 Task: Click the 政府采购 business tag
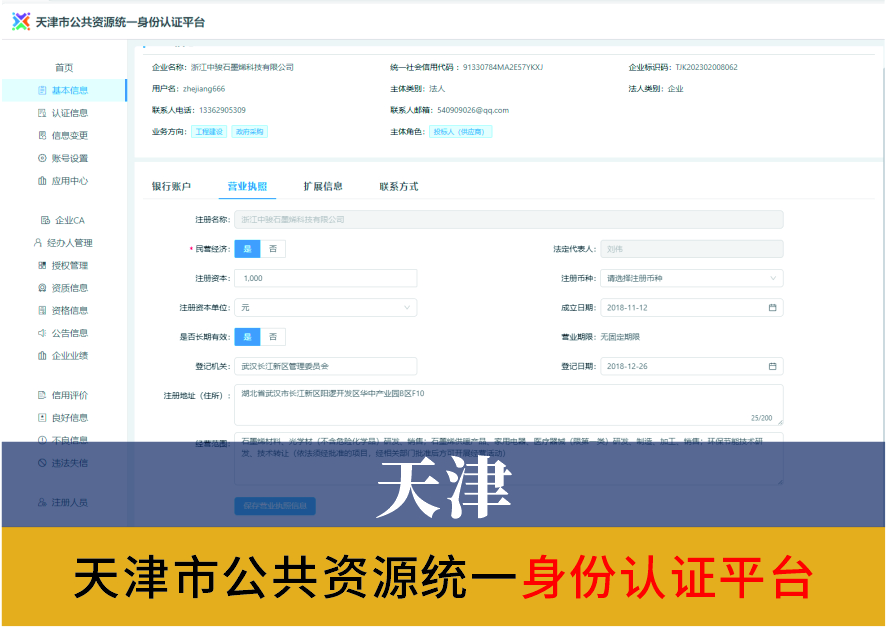(x=249, y=132)
